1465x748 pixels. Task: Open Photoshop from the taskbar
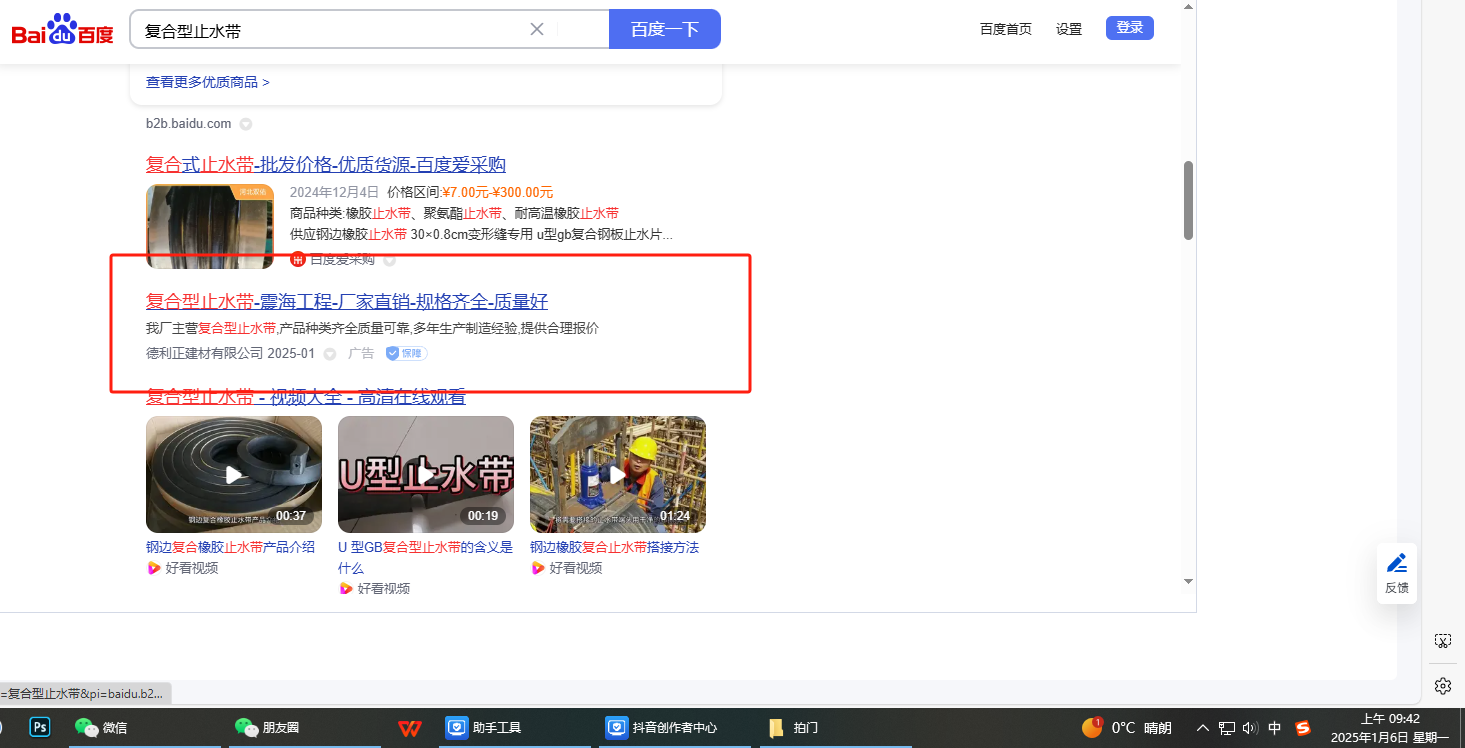[x=40, y=727]
